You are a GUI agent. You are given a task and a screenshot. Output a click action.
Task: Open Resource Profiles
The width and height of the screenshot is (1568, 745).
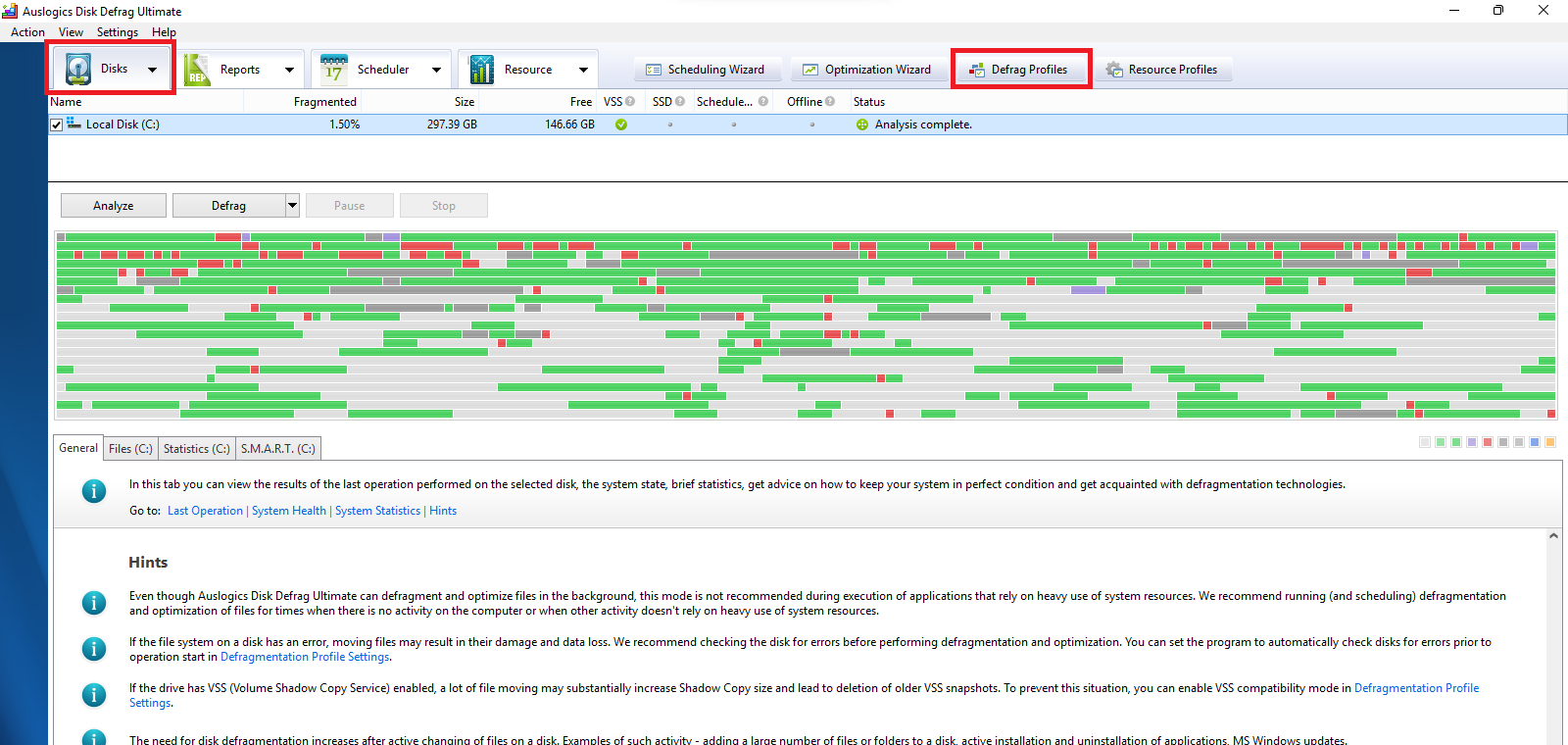point(1161,70)
